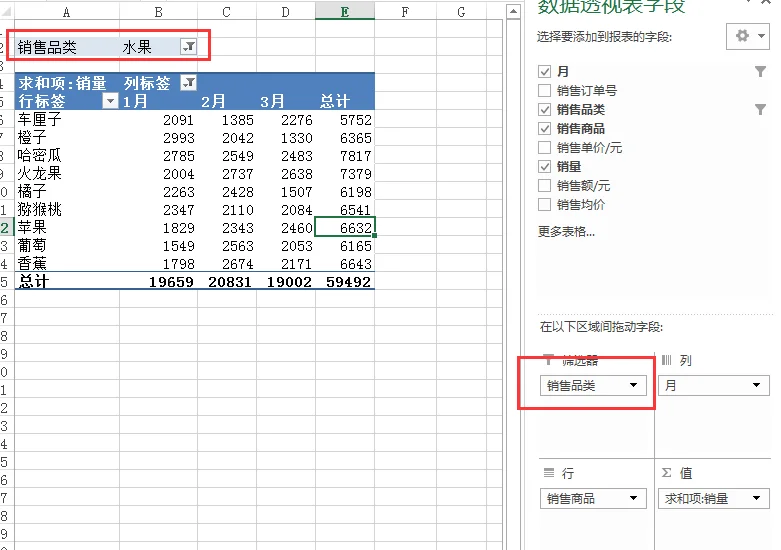Select the 水果 filter value cell
The image size is (781, 550).
point(158,47)
